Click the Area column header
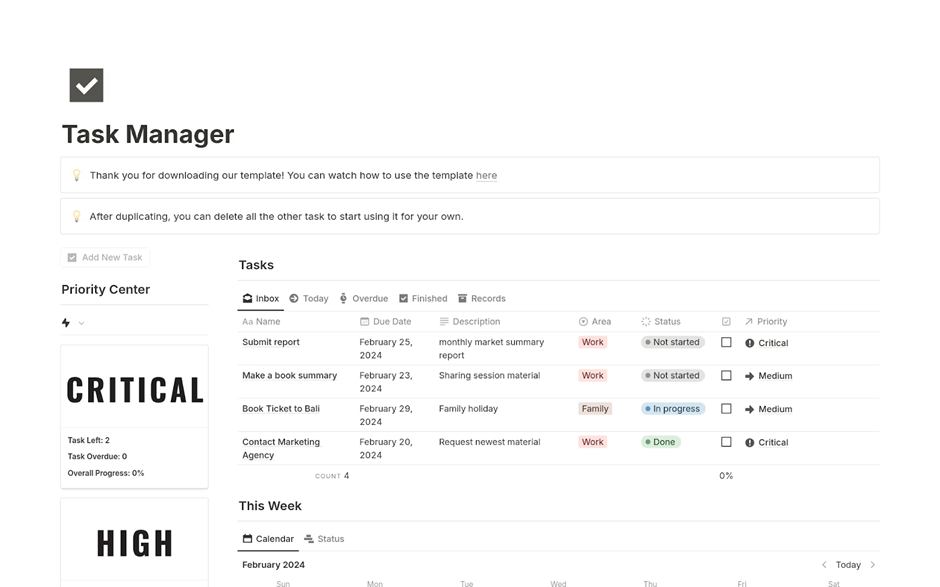940x587 pixels. click(595, 321)
